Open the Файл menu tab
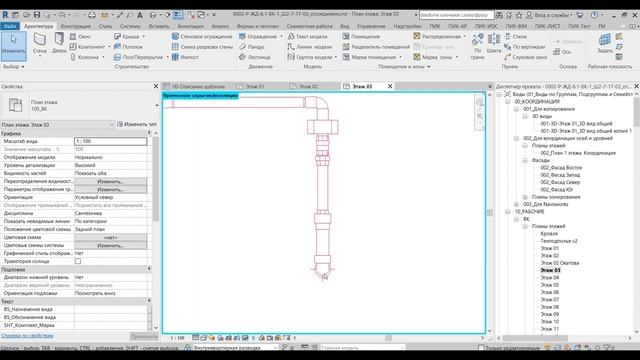 (9, 26)
